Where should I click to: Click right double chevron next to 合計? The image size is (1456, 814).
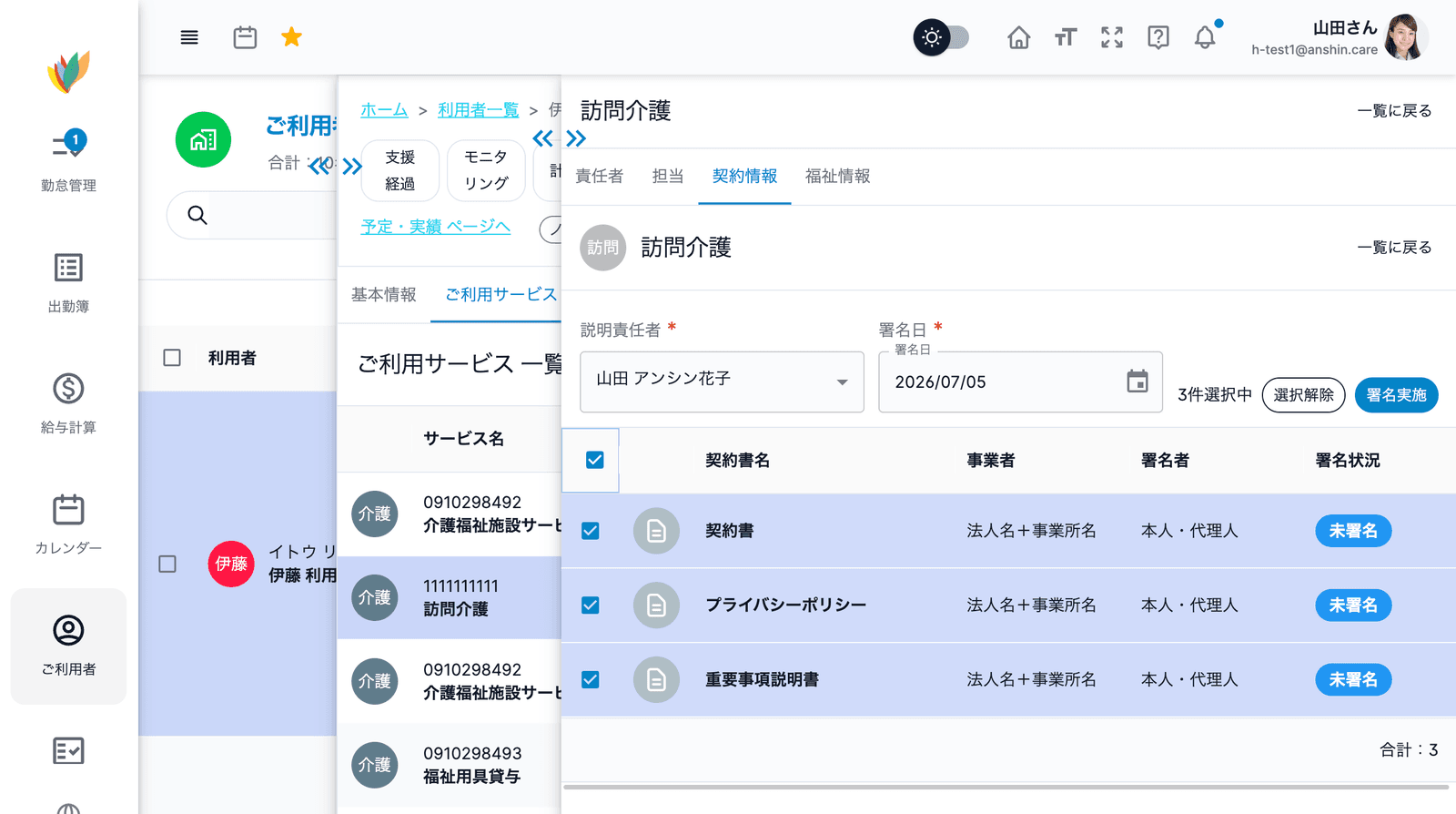(x=352, y=166)
